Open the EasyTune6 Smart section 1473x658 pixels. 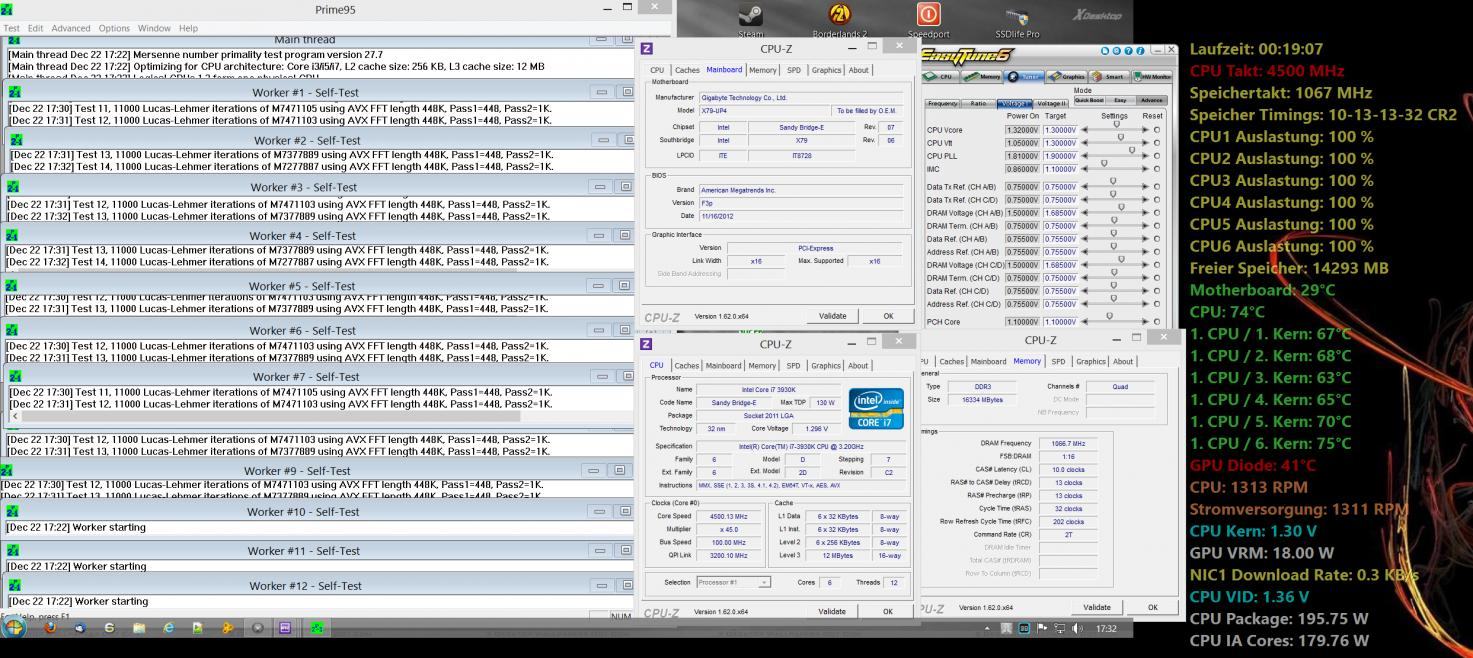click(1108, 76)
